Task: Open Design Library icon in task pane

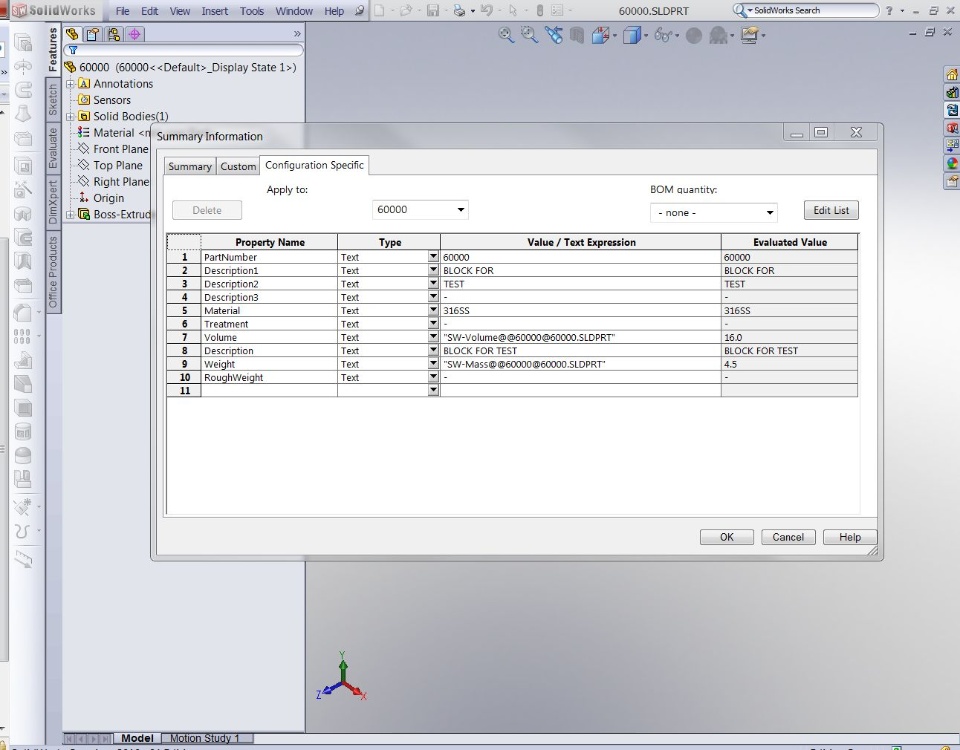Action: tap(951, 92)
